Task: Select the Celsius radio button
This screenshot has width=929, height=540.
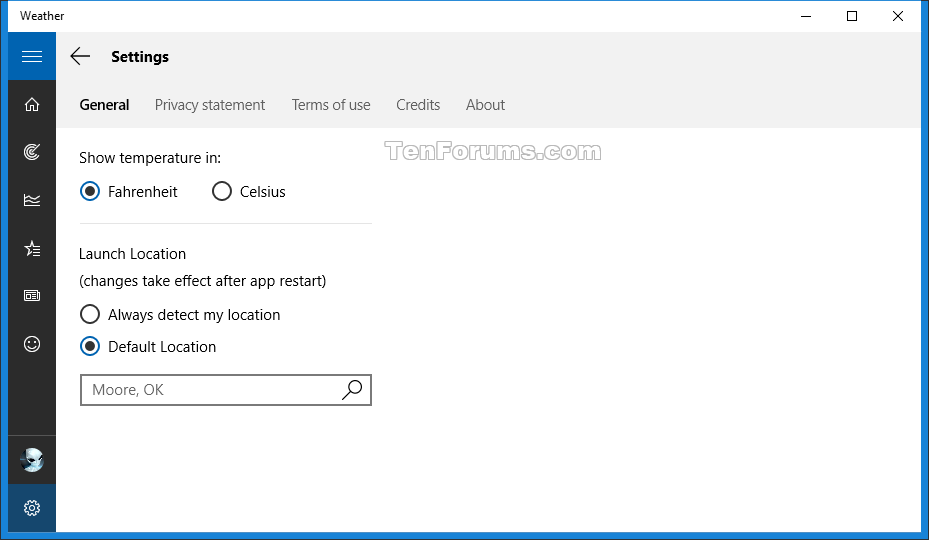Action: point(222,191)
